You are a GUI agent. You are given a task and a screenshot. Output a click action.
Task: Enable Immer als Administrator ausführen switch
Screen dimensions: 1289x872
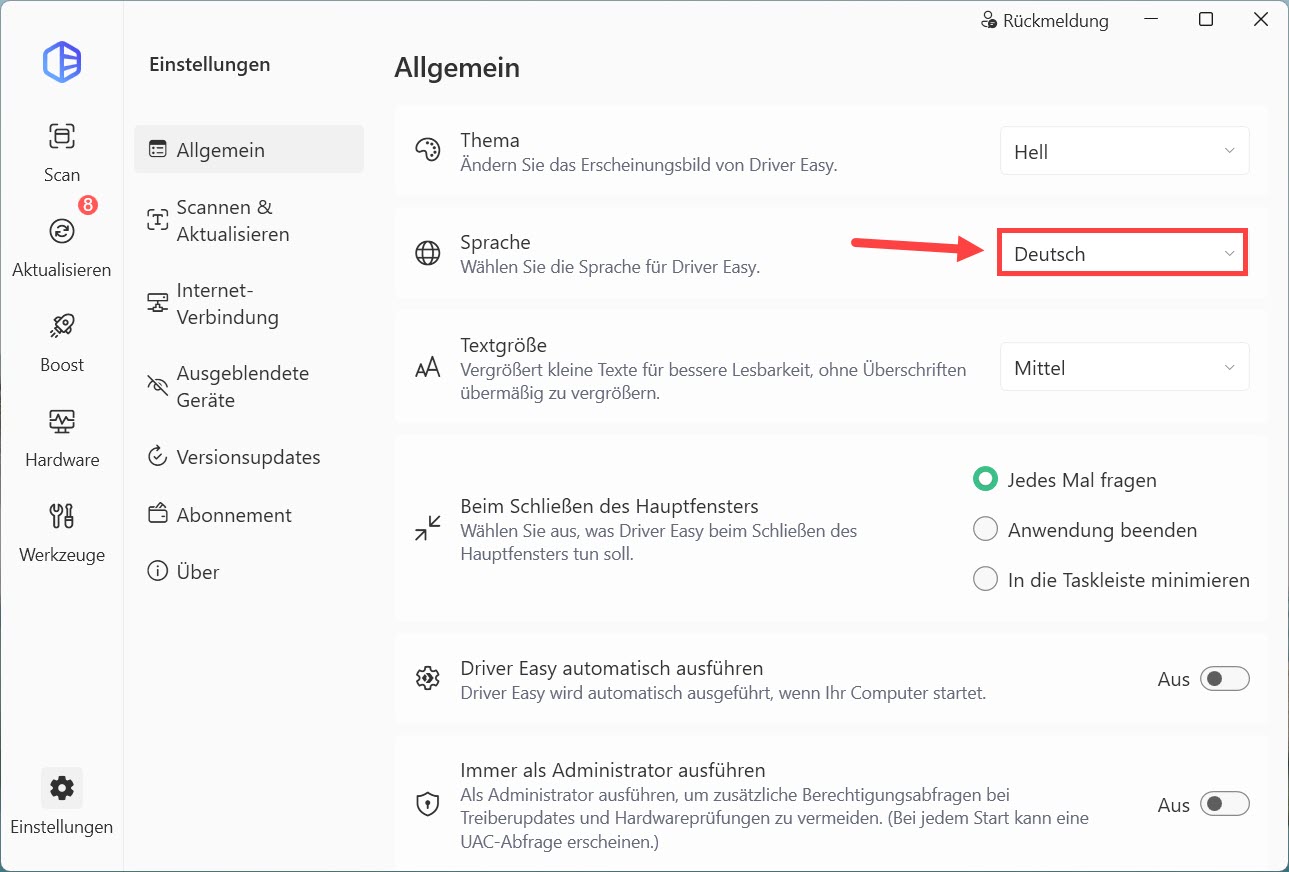coord(1225,804)
